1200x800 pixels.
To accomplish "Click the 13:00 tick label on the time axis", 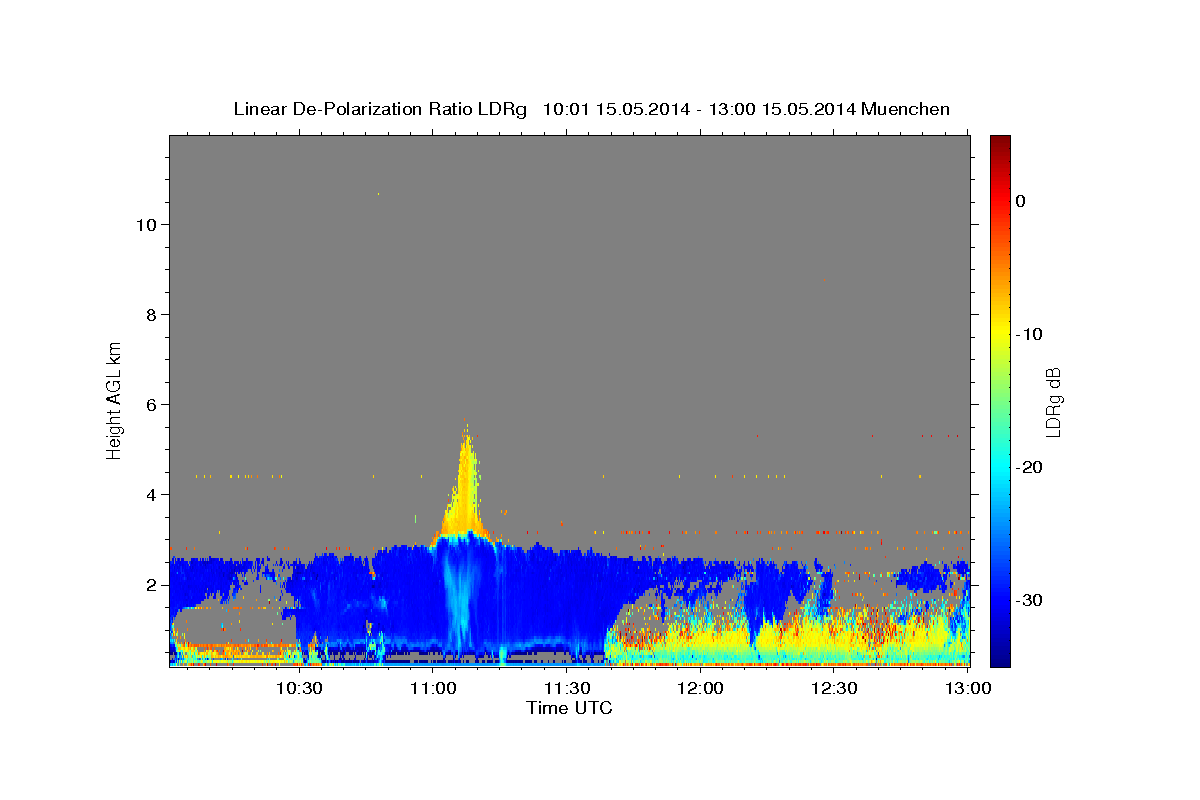I will pyautogui.click(x=968, y=688).
